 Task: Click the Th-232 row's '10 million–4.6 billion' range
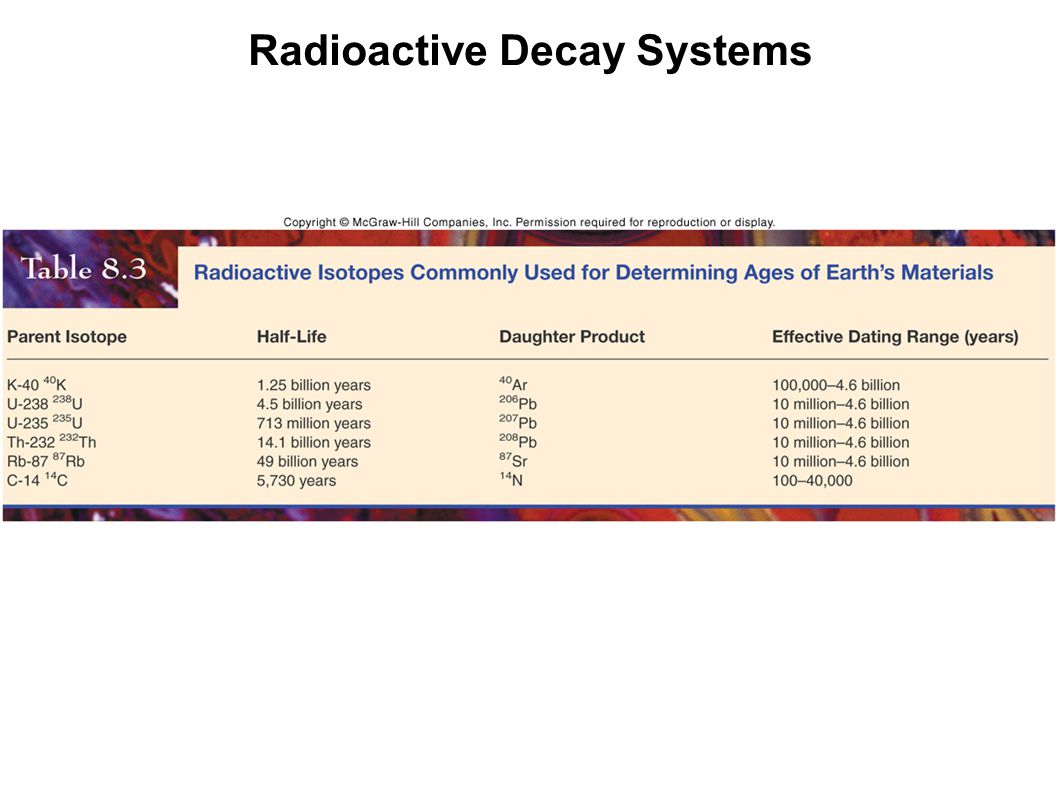[841, 442]
